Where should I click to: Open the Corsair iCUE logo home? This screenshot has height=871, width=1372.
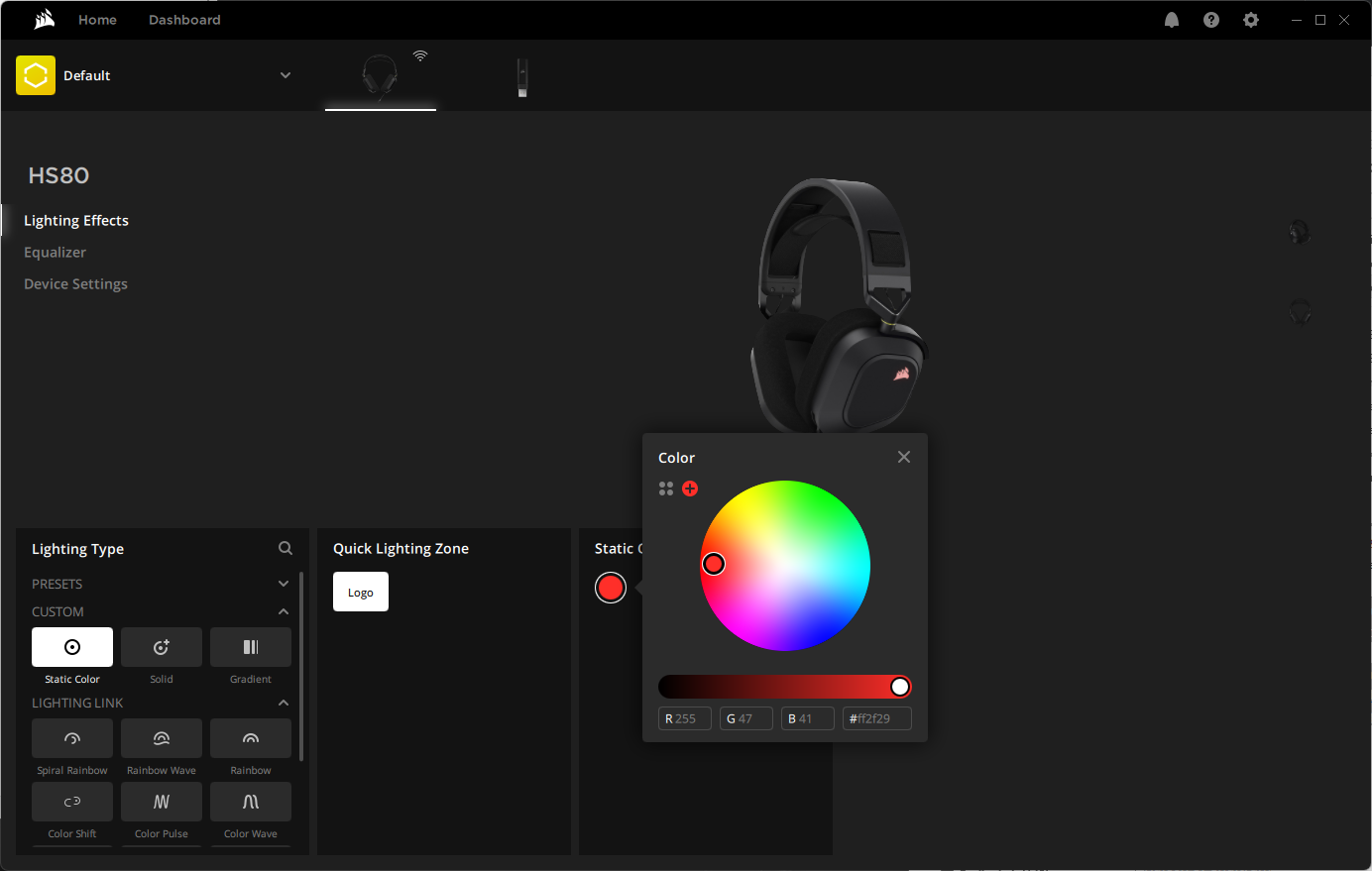(x=45, y=19)
